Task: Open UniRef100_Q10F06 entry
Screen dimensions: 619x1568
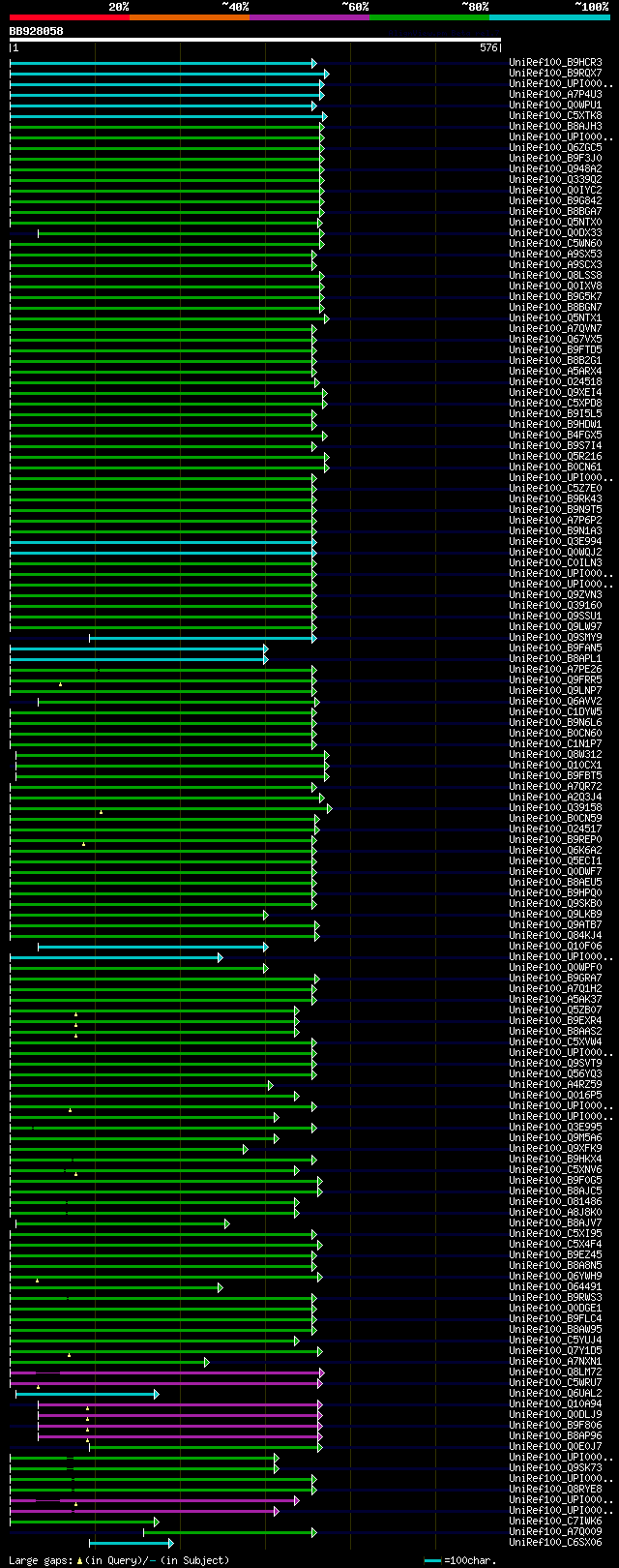Action: point(555,947)
